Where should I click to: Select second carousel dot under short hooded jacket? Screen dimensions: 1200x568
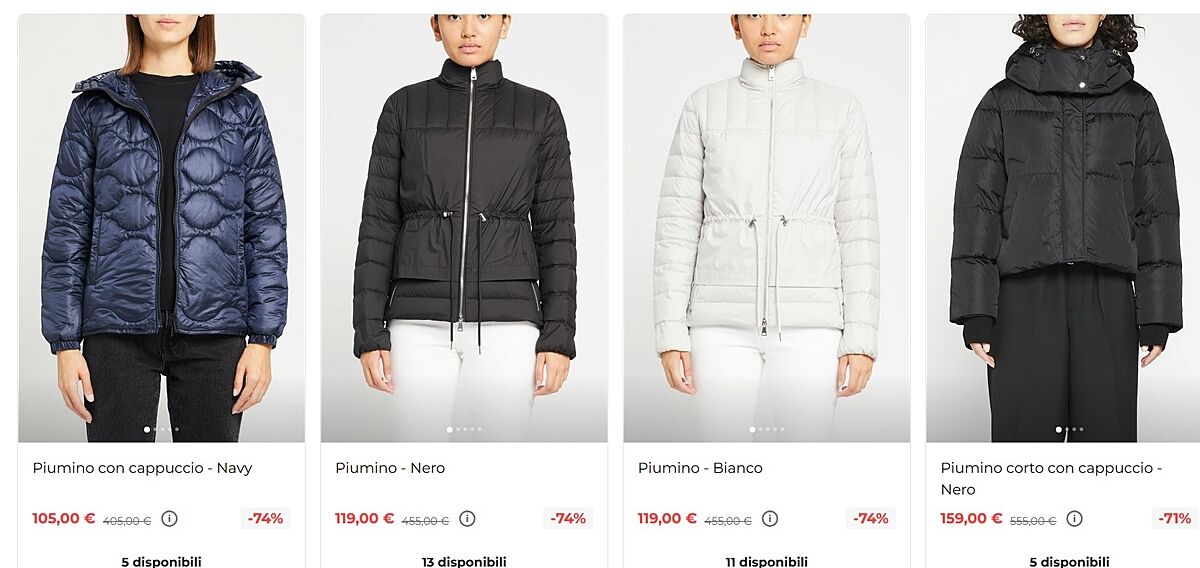(x=1067, y=429)
